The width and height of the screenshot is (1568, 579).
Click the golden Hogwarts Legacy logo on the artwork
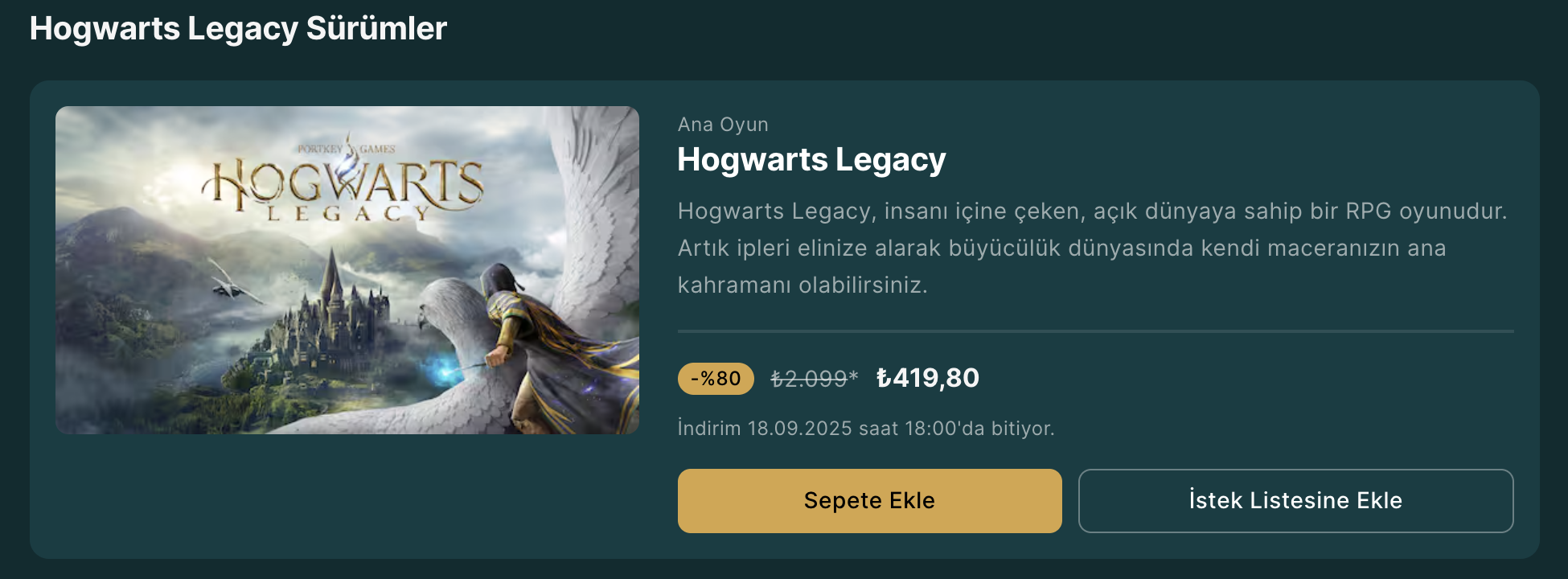344,187
